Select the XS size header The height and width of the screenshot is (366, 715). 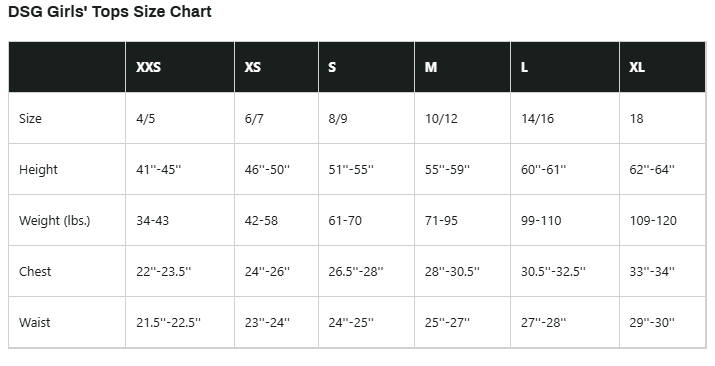tap(253, 67)
